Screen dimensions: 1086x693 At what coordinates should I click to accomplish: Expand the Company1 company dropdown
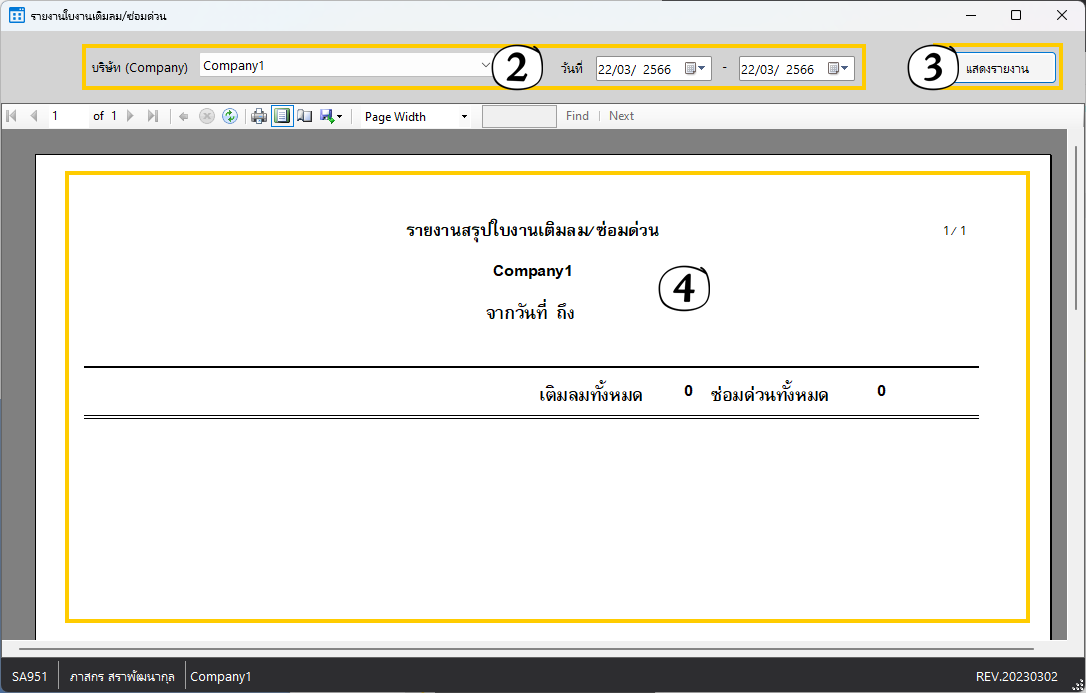pyautogui.click(x=483, y=66)
